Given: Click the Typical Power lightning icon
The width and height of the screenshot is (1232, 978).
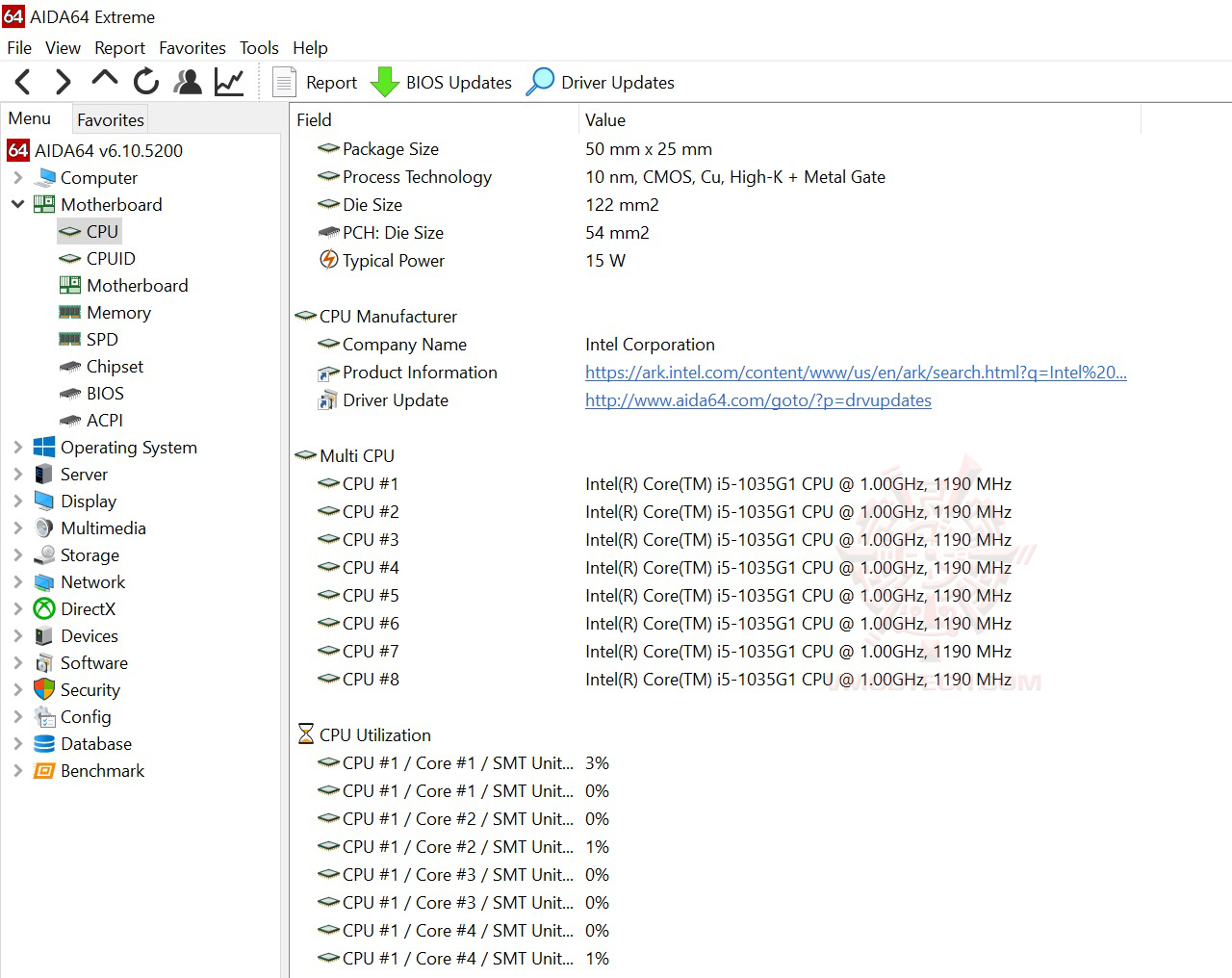Looking at the screenshot, I should point(329,260).
